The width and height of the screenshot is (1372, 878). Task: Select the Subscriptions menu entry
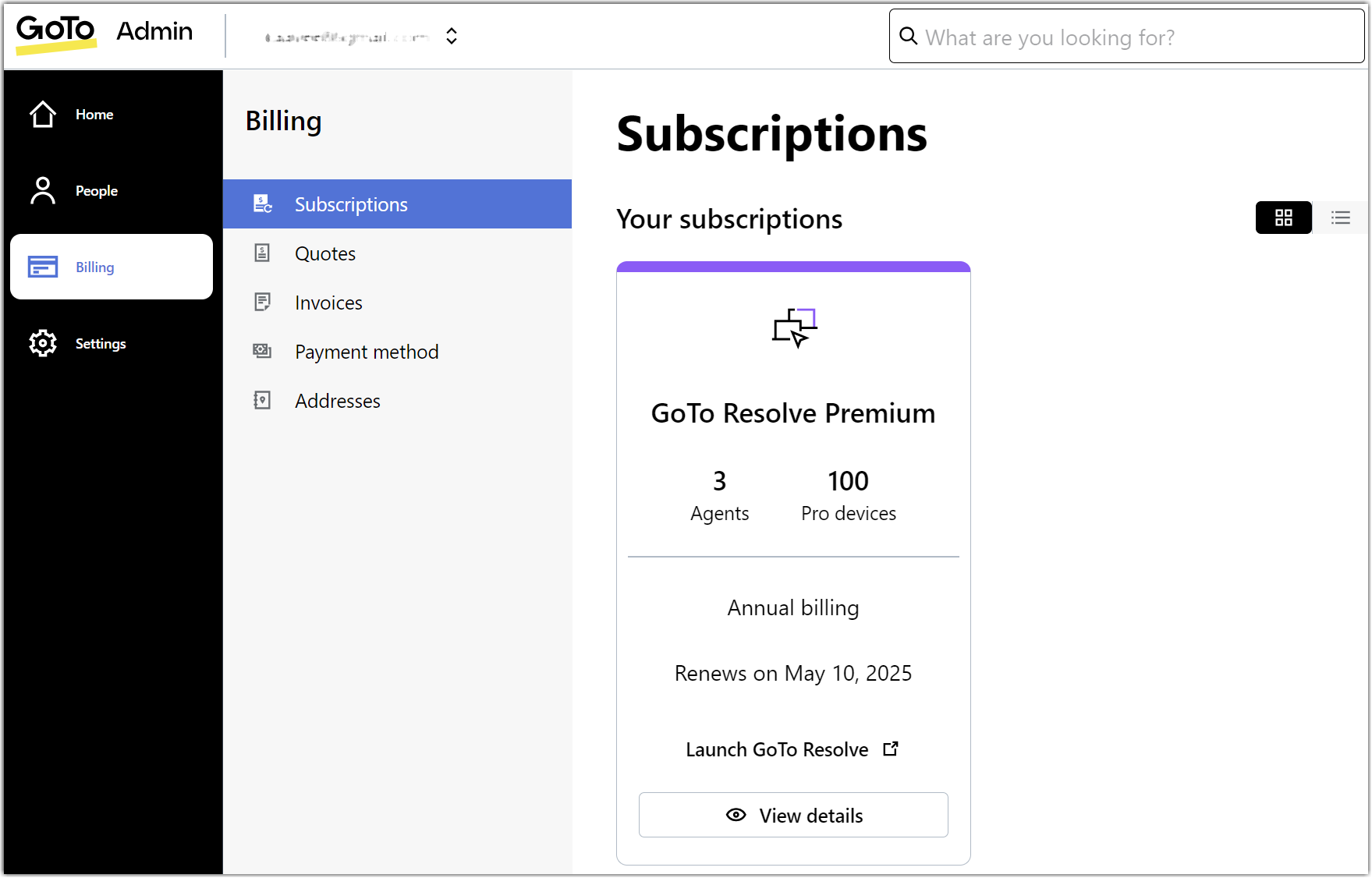(x=351, y=204)
